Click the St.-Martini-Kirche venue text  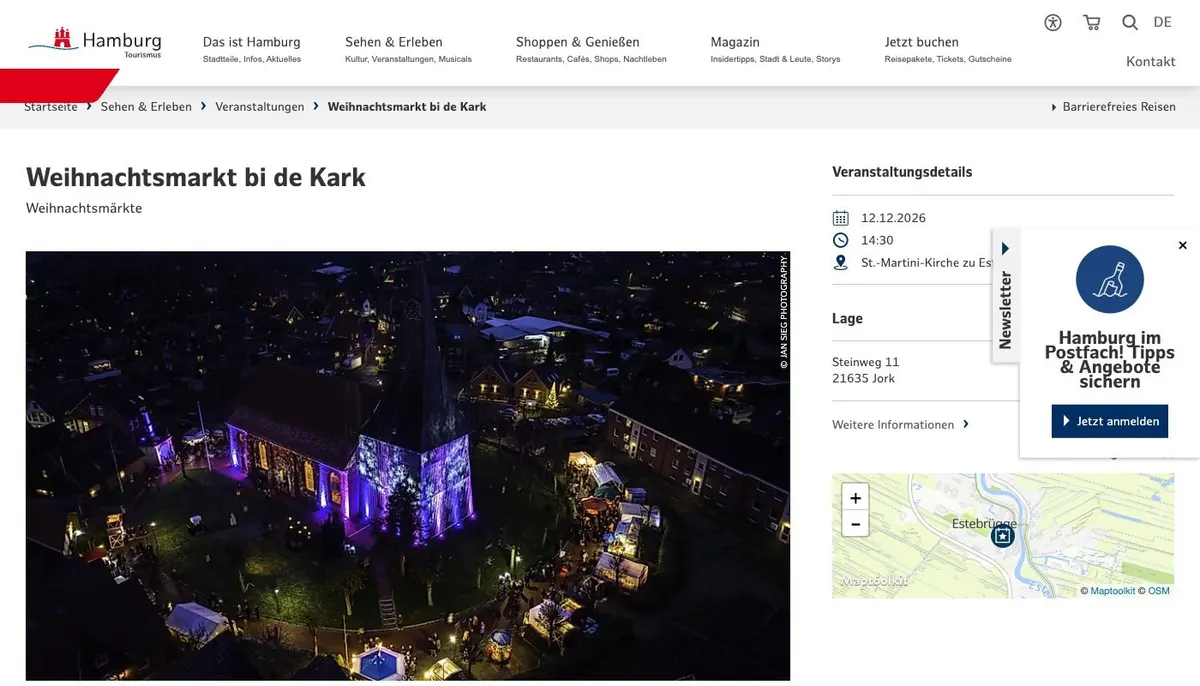pos(926,263)
